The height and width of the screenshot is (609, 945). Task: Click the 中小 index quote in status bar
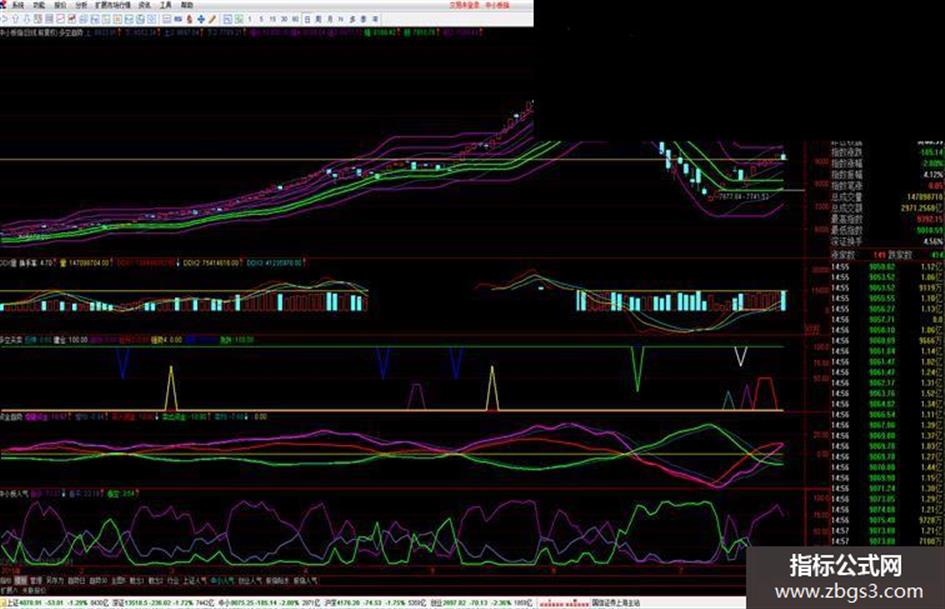271,602
